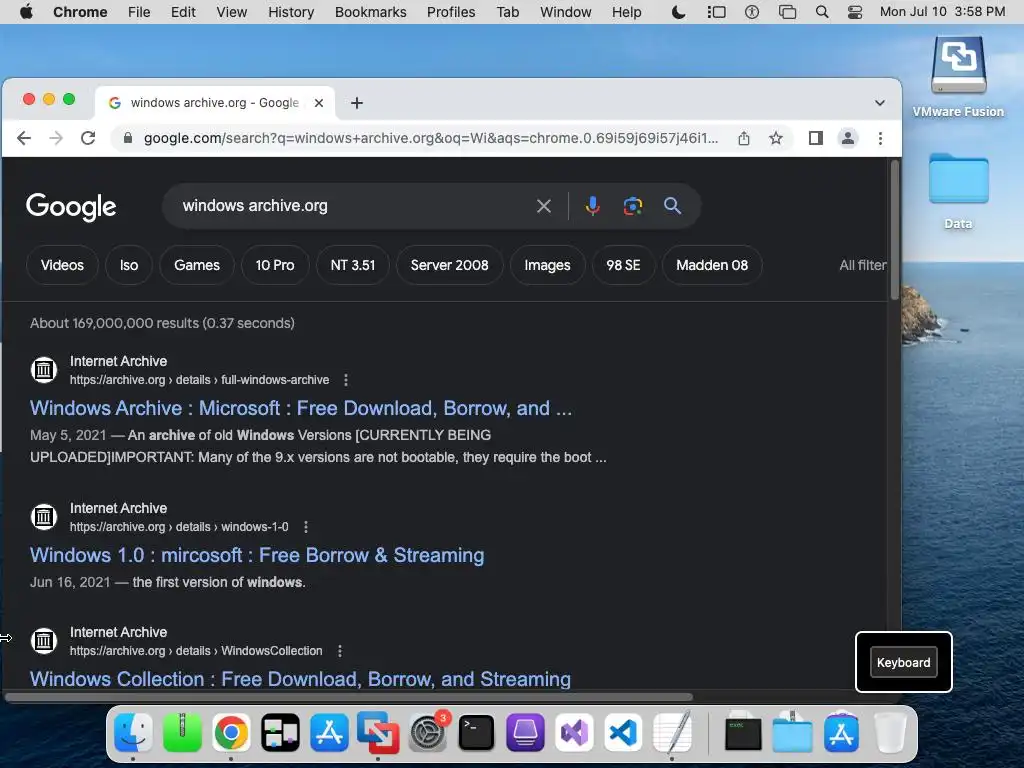The image size is (1024, 768).
Task: View site information via the padlock icon
Action: [x=128, y=138]
